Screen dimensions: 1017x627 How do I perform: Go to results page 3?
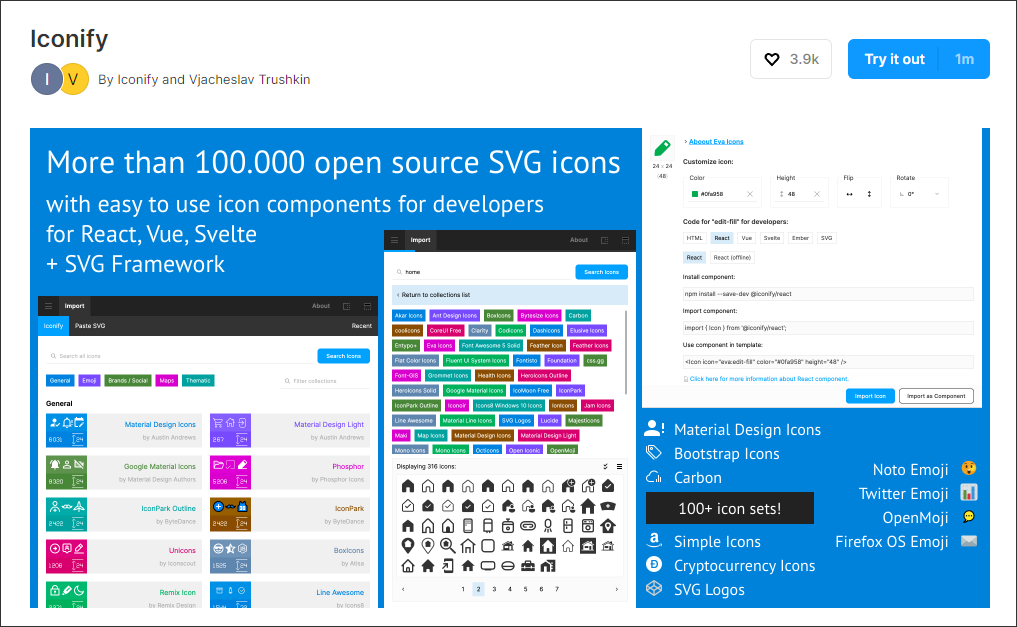click(x=494, y=589)
